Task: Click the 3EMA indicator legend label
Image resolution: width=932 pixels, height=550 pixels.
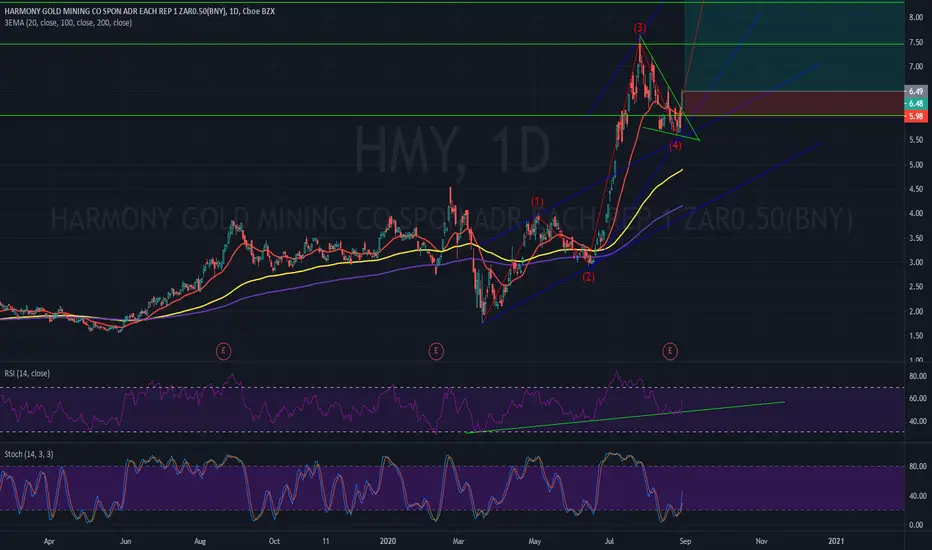Action: (68, 23)
